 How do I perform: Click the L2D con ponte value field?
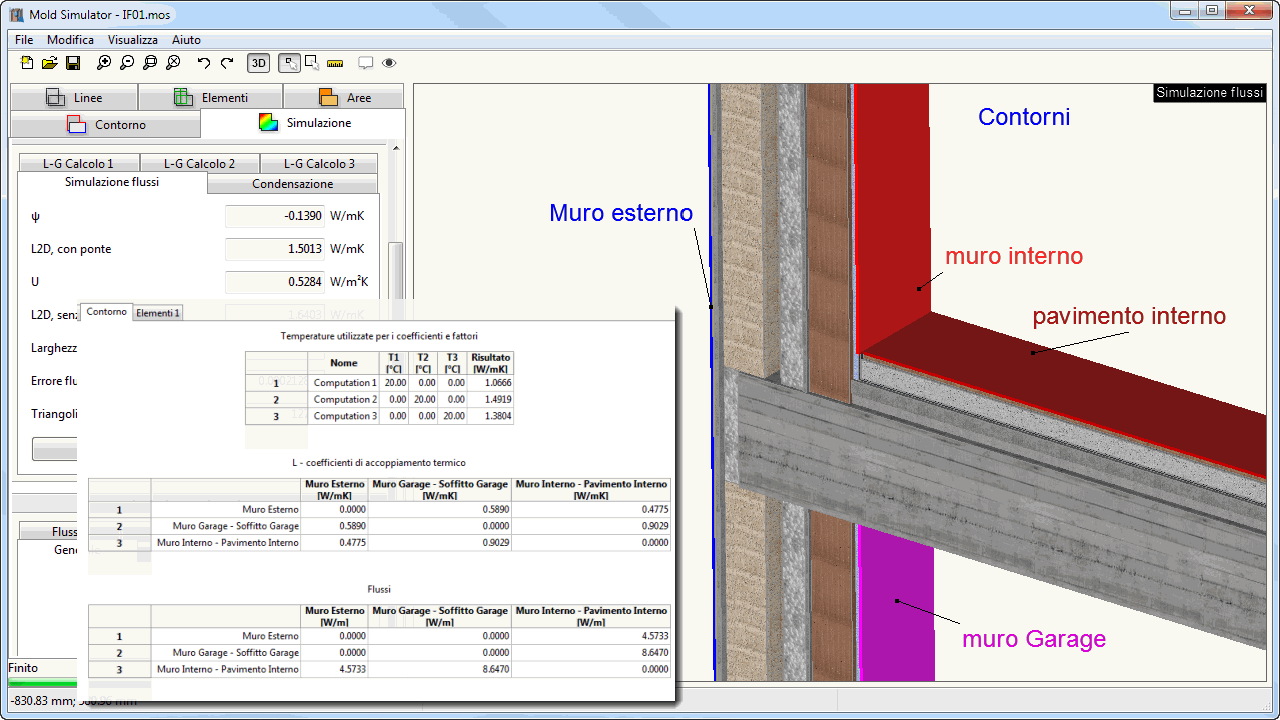[275, 249]
